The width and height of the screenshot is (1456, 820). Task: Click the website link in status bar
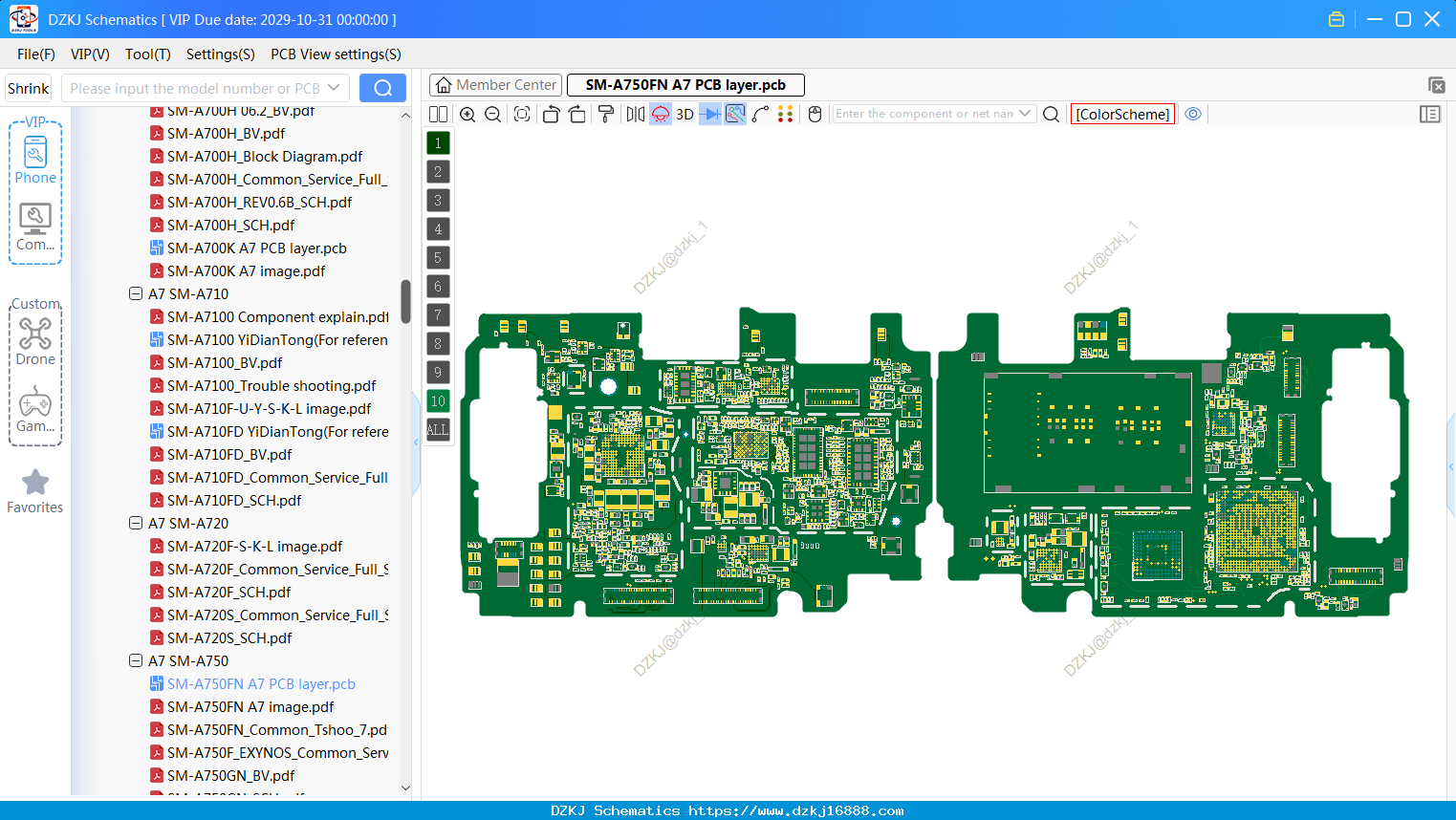[x=796, y=810]
